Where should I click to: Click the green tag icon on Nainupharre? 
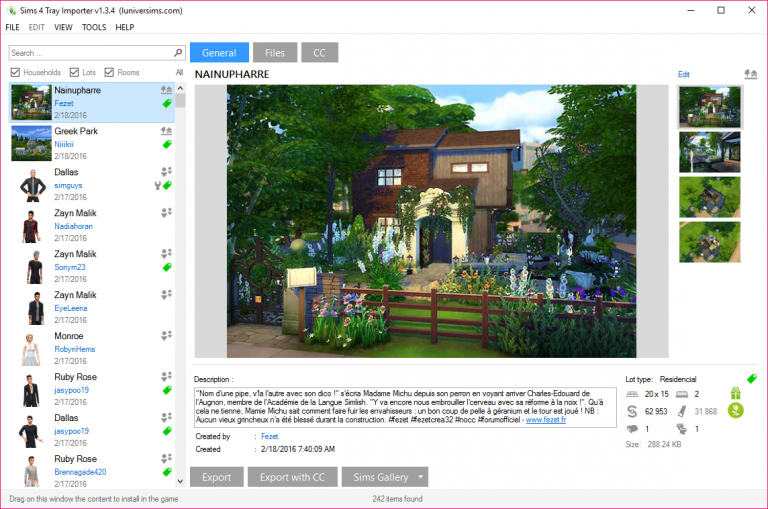167,103
